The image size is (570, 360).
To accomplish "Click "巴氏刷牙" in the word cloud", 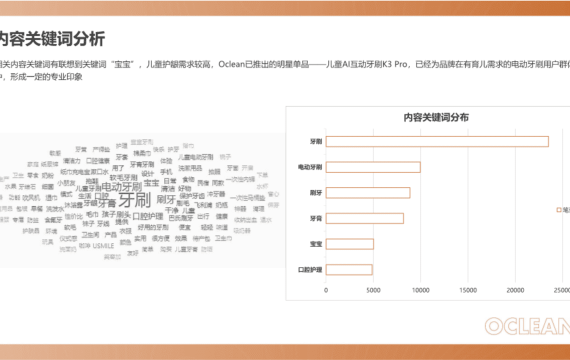I will pyautogui.click(x=181, y=218).
